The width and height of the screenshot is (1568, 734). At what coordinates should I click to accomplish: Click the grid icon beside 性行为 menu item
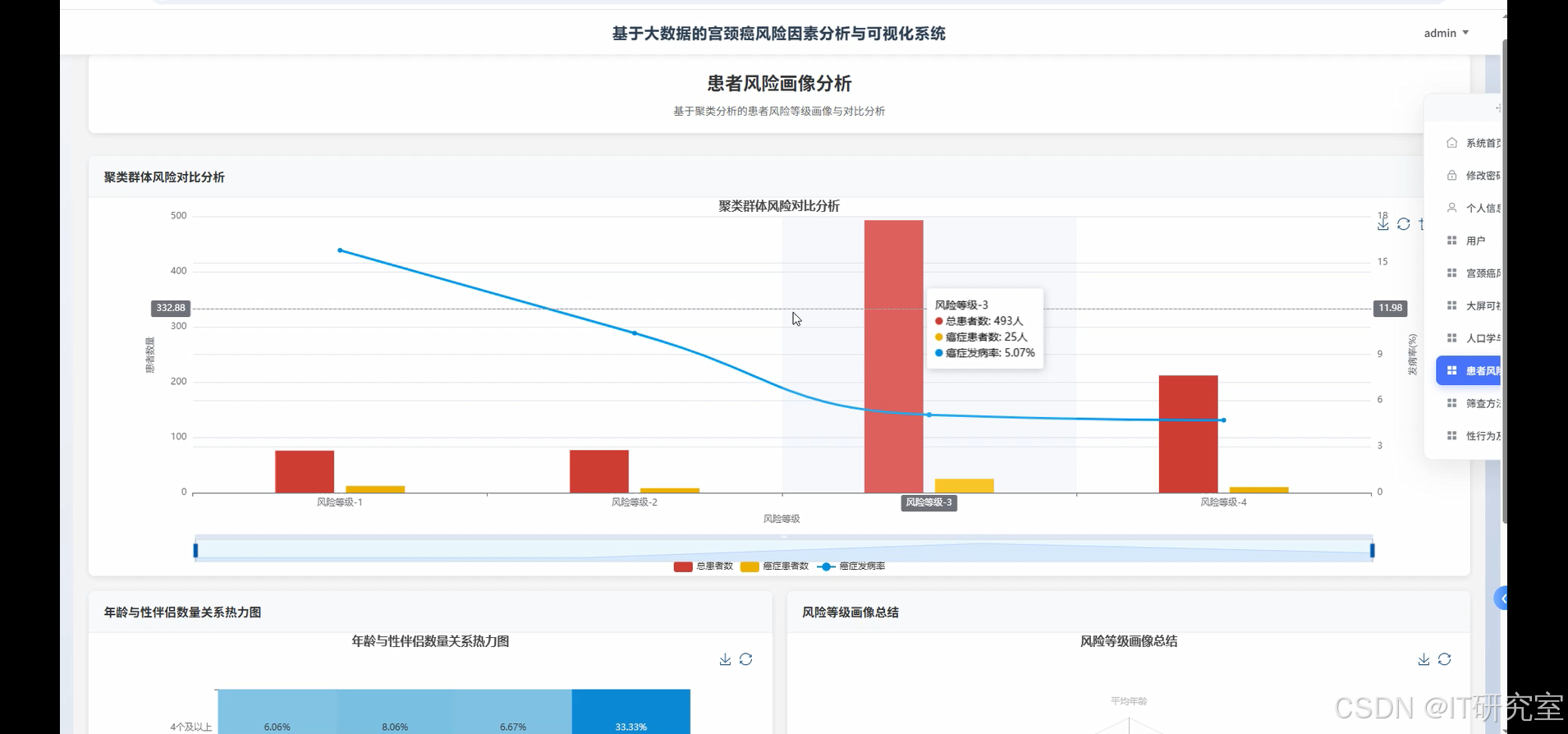point(1451,435)
